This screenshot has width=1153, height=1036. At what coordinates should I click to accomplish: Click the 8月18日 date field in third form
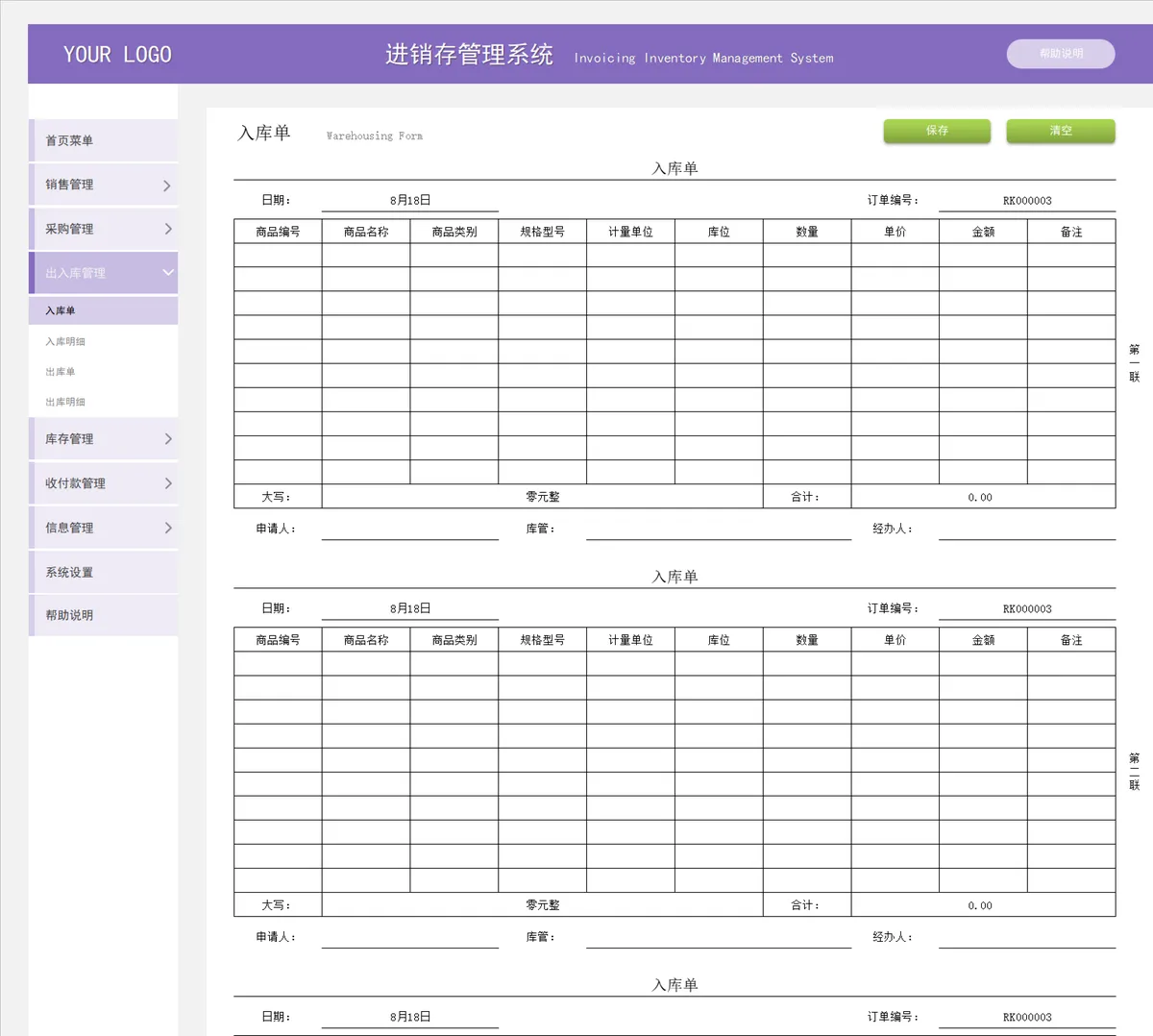tap(410, 1017)
